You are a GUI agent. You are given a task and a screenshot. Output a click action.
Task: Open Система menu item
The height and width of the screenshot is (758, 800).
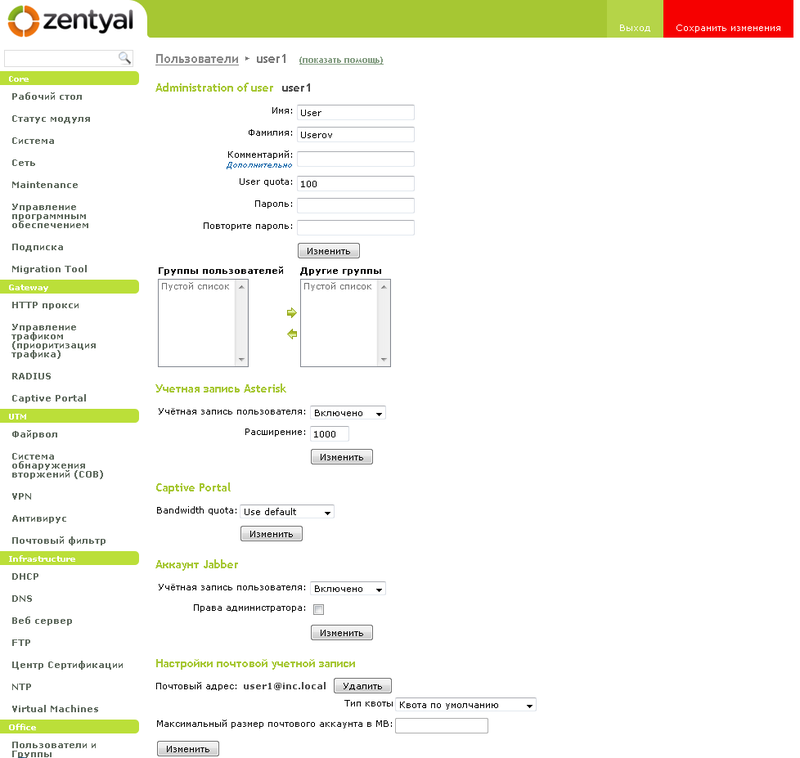coord(33,140)
